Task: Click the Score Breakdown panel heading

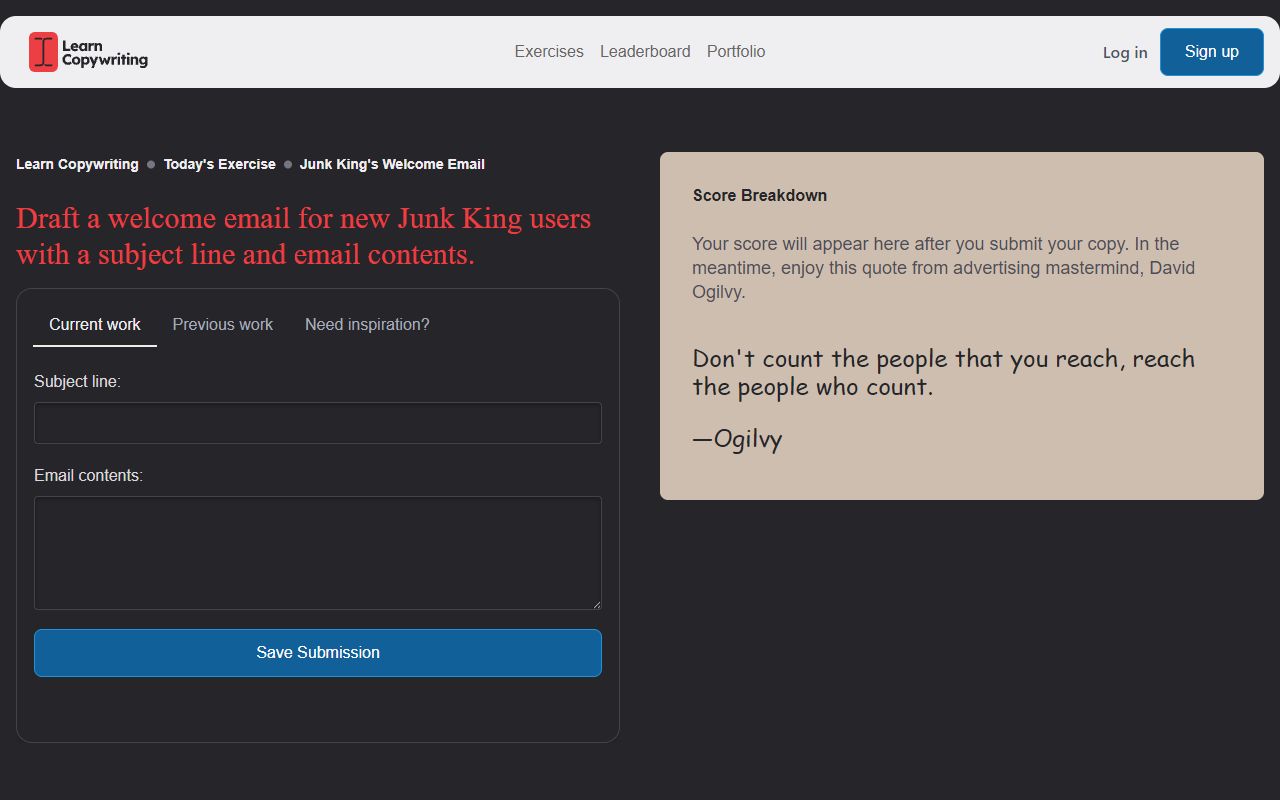Action: pyautogui.click(x=760, y=195)
